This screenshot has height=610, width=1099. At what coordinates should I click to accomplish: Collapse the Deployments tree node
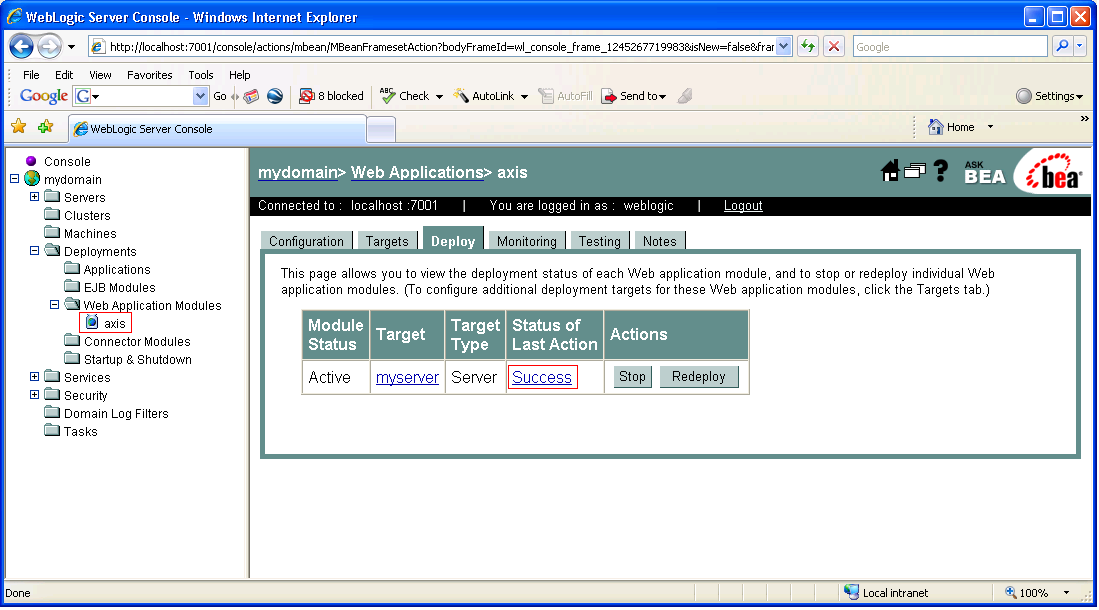pyautogui.click(x=34, y=250)
